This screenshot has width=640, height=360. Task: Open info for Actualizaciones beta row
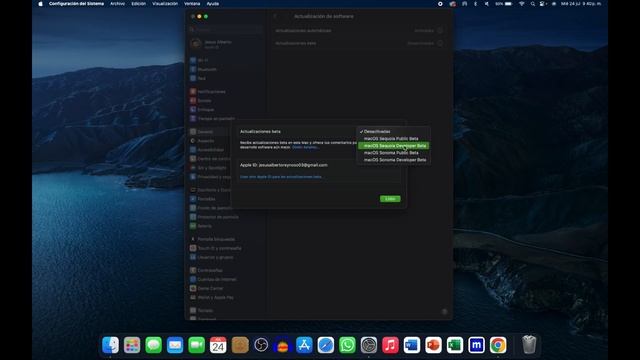[x=440, y=43]
